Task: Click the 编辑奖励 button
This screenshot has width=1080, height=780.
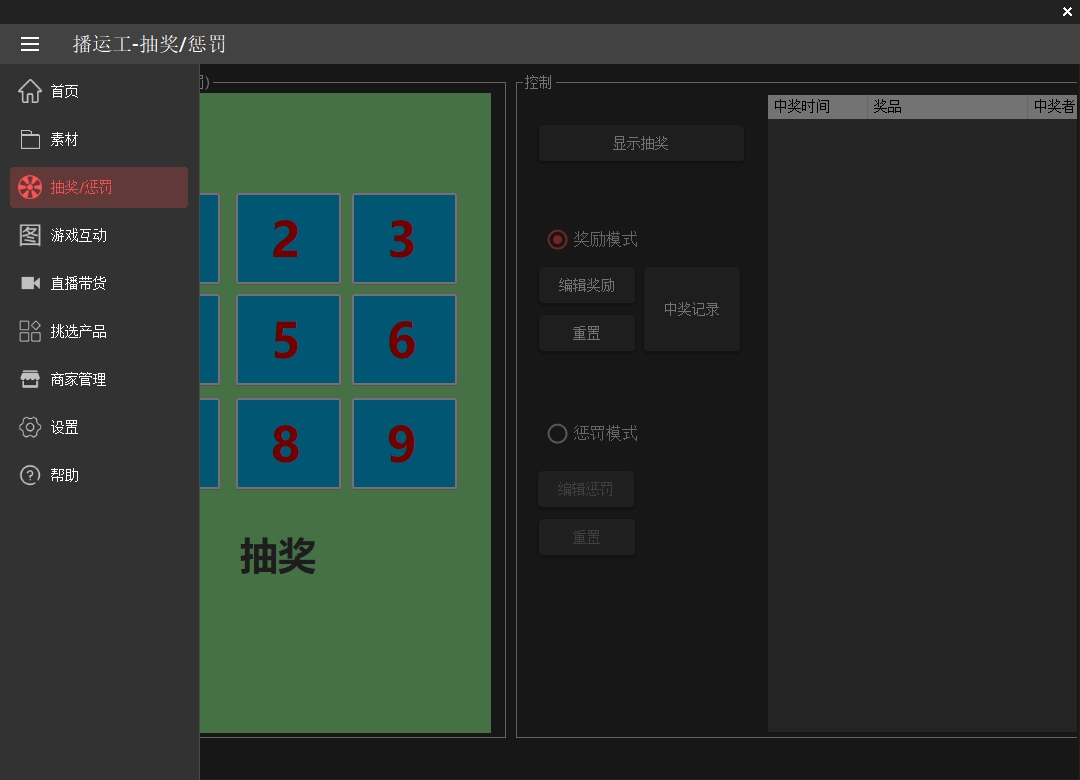Action: click(x=587, y=286)
